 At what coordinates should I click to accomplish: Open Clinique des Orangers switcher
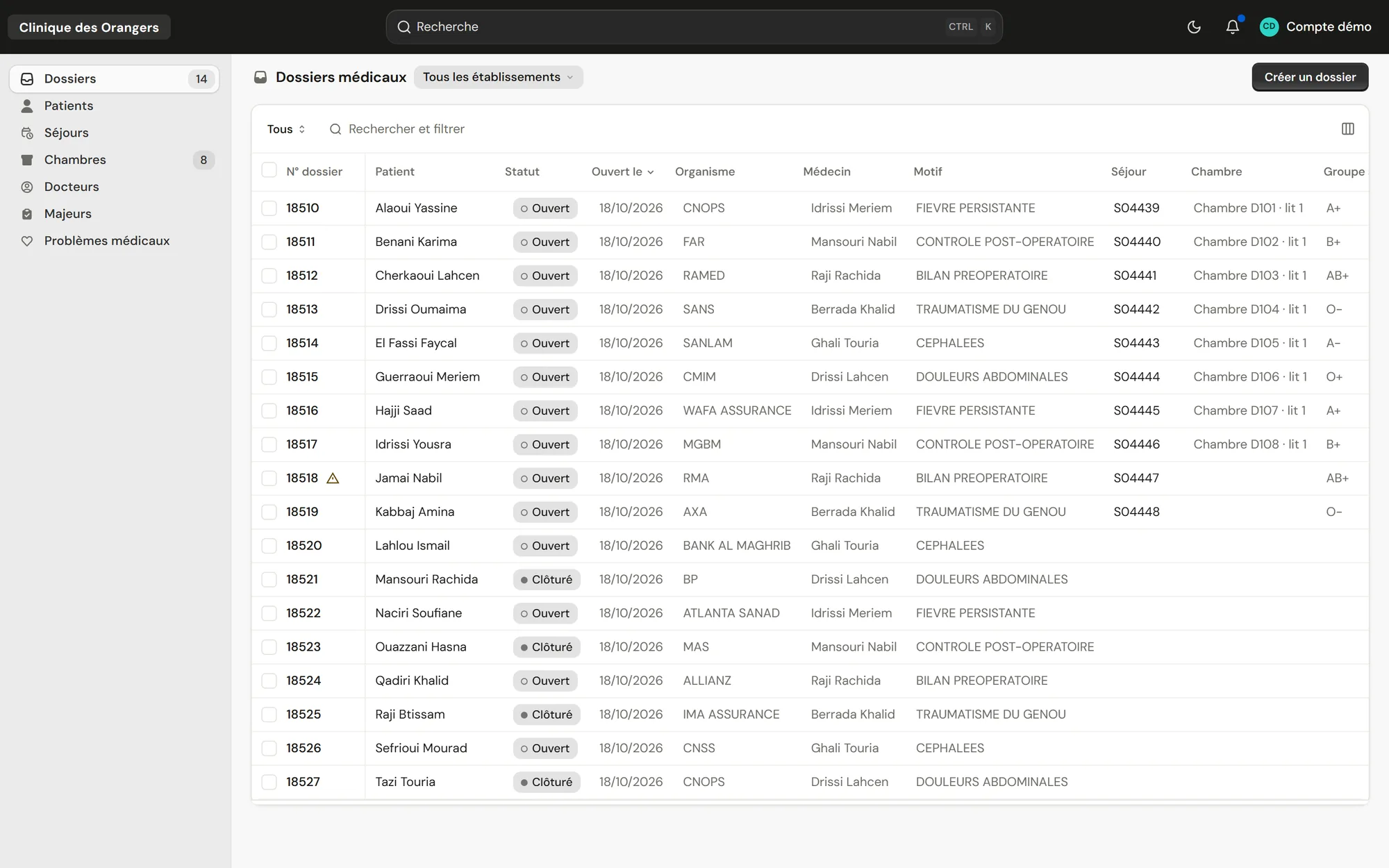[89, 27]
